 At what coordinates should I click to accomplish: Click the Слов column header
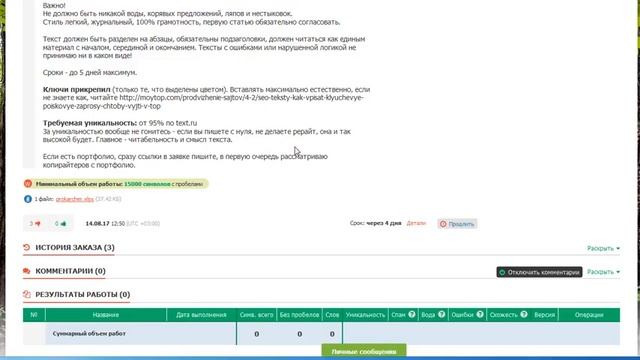pos(332,315)
